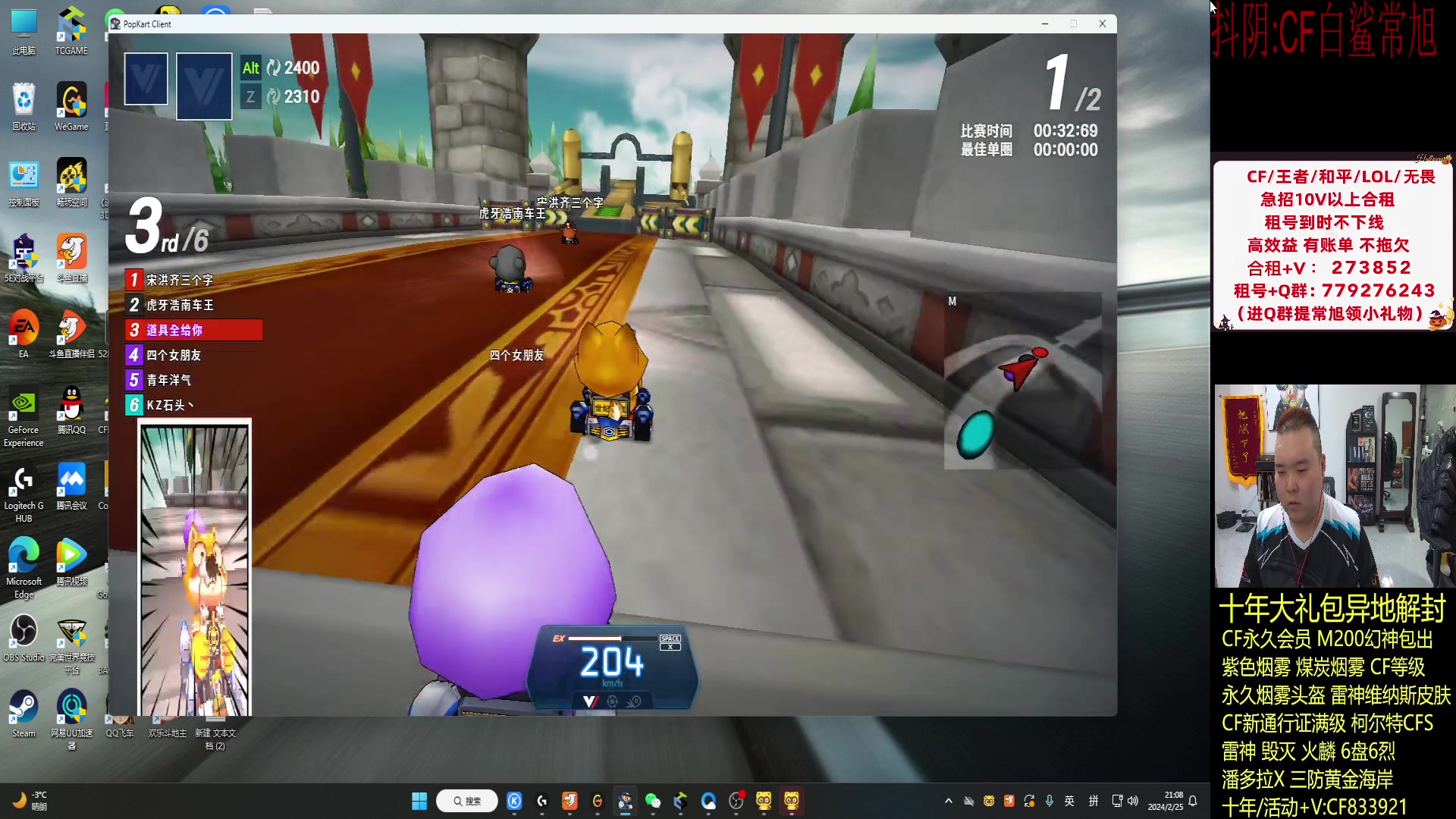Open the notification center bell

pos(1193,801)
